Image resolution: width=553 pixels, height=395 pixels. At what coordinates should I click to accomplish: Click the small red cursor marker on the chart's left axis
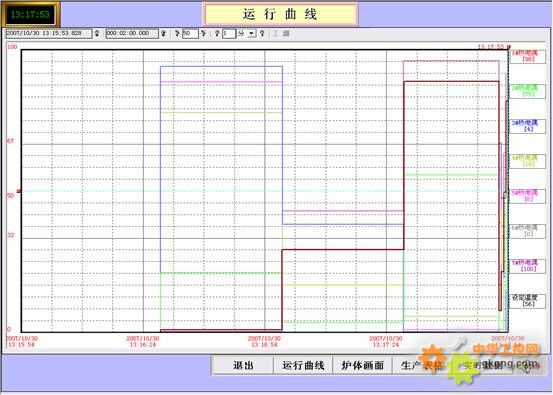19,192
